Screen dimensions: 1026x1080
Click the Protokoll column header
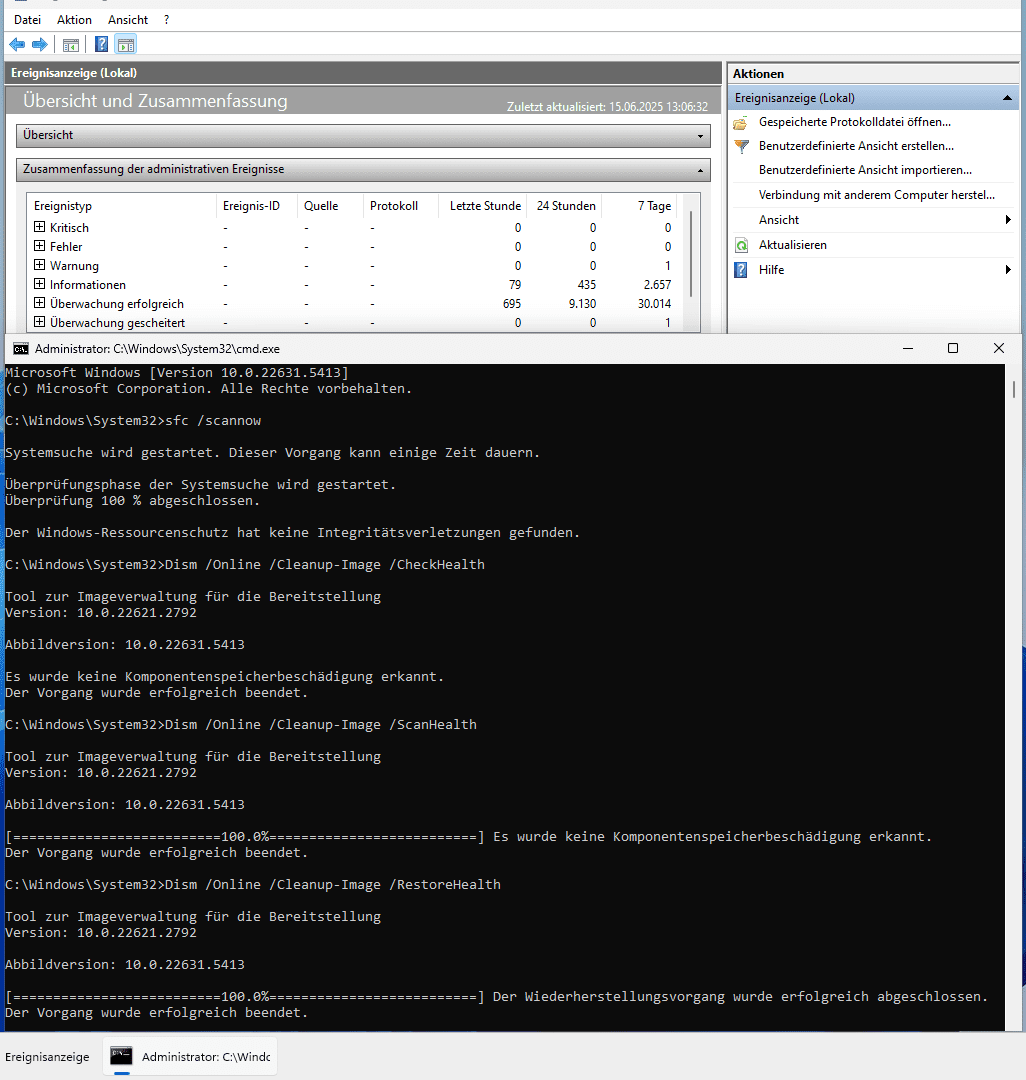[x=401, y=206]
